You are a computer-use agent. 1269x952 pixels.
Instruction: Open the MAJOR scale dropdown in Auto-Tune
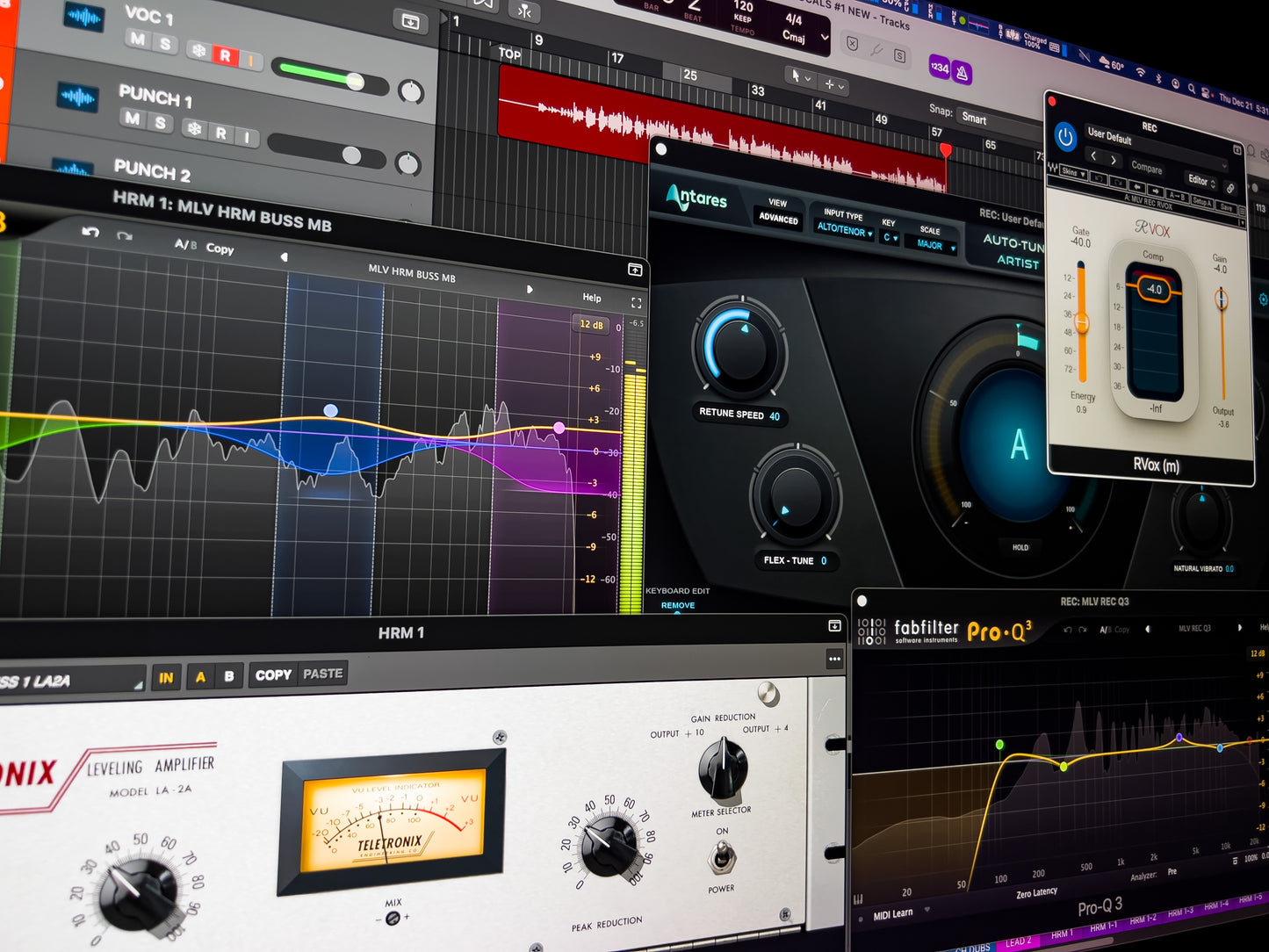point(934,245)
